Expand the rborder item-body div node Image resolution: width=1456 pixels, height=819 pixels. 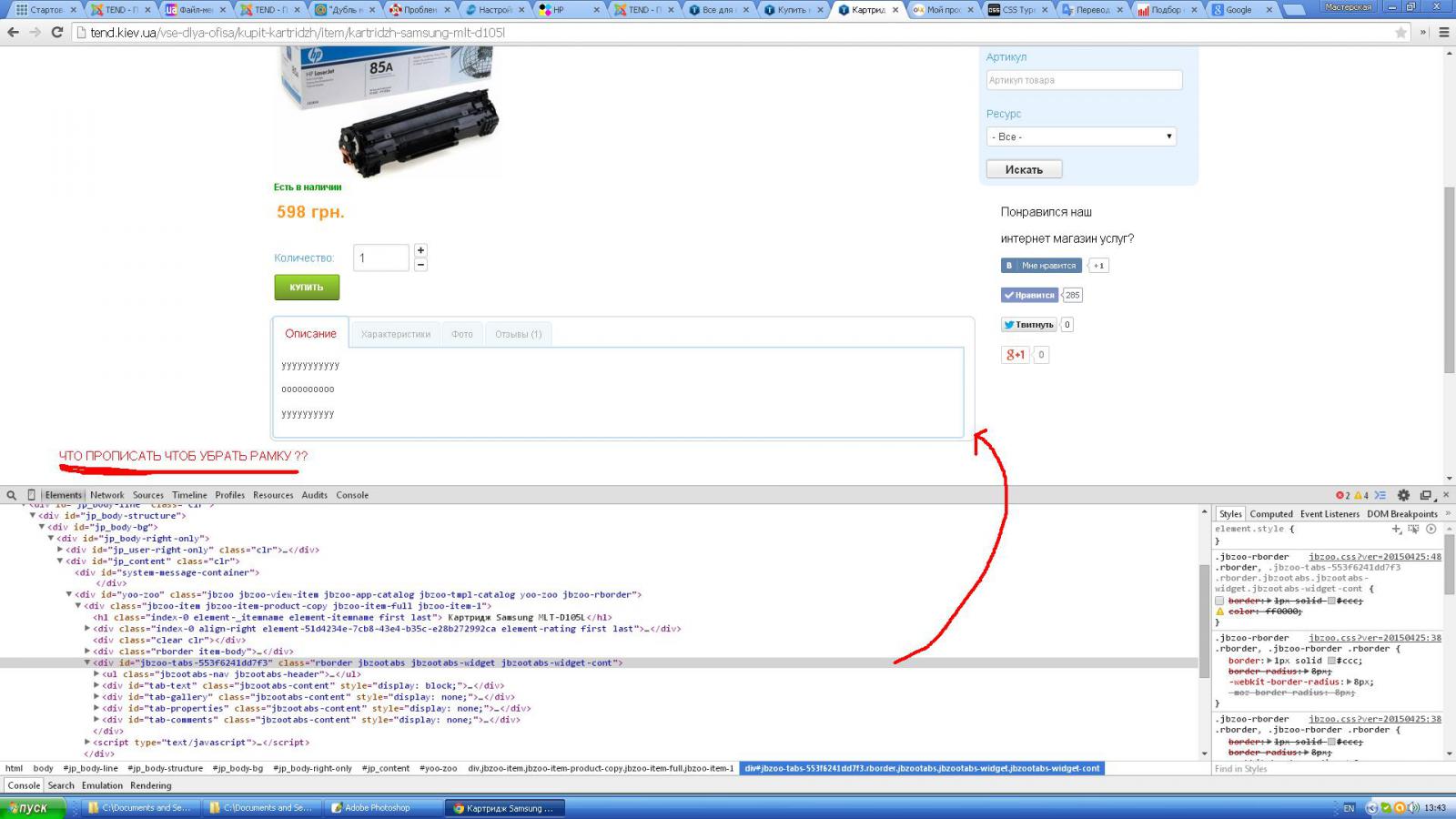click(x=87, y=652)
